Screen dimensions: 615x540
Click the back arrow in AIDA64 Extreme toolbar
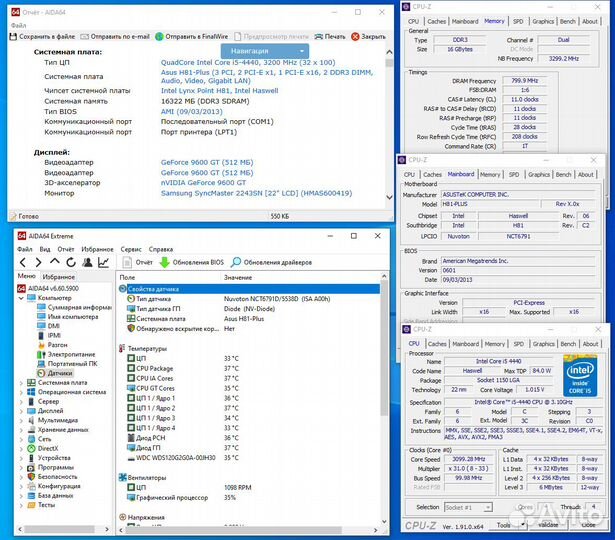(23, 262)
